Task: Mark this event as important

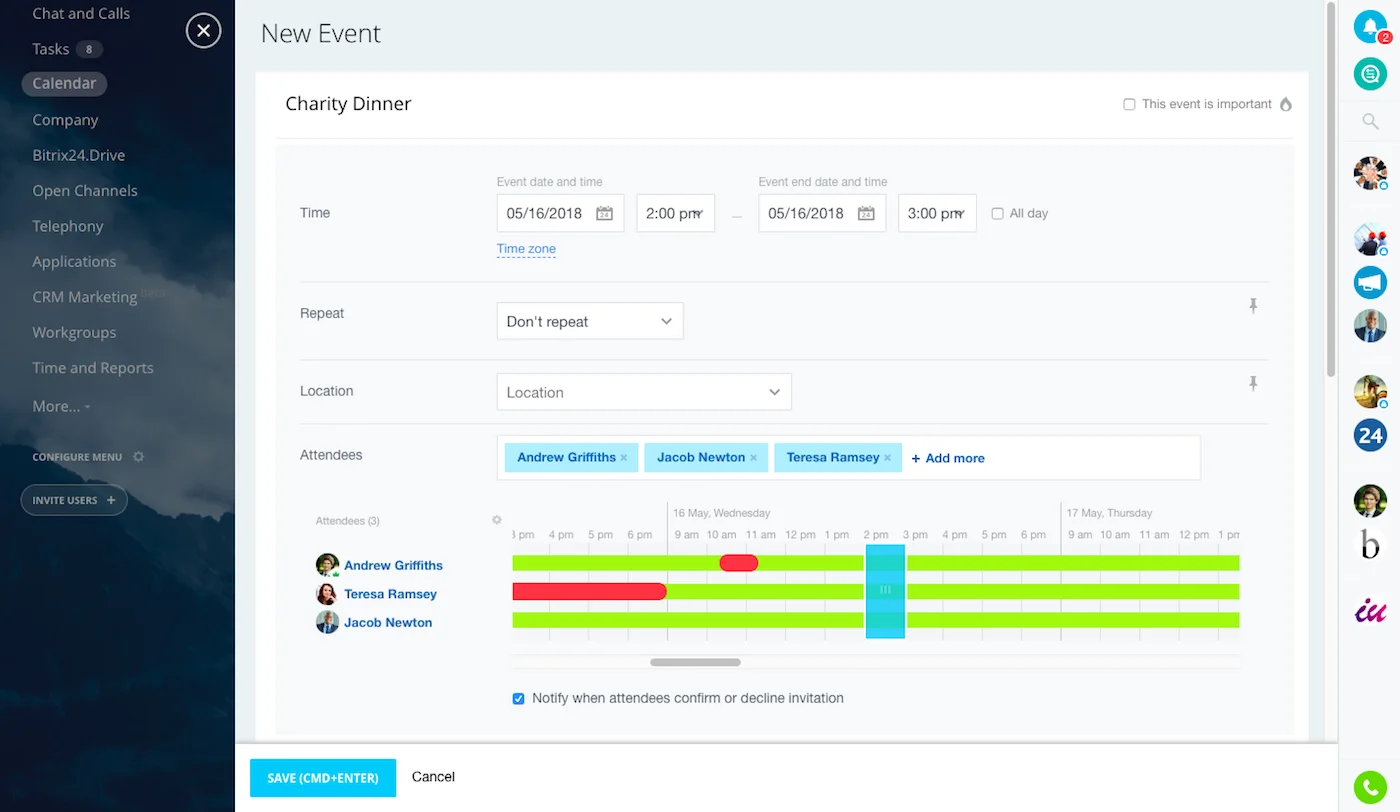Action: pos(1129,104)
